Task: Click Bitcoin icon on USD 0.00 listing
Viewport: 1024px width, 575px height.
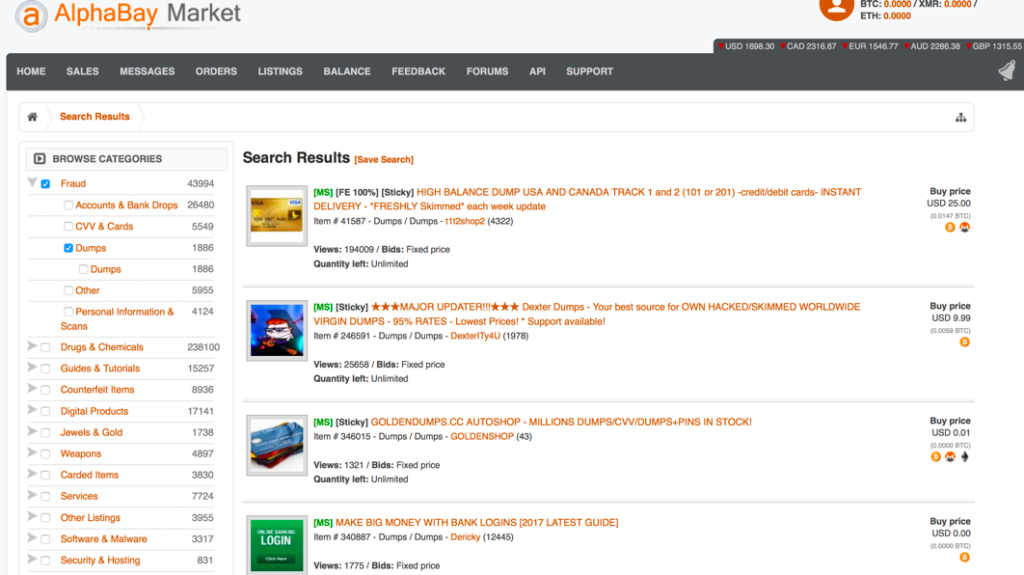Action: (x=965, y=557)
